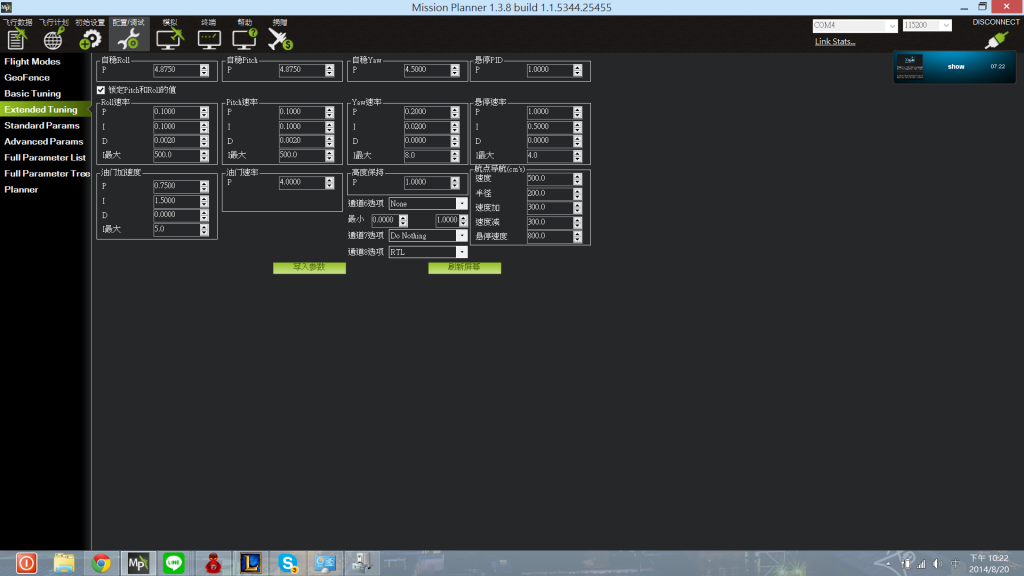The width and height of the screenshot is (1024, 576).
Task: Open the 通道6选项 dropdown showing None
Action: (428, 204)
